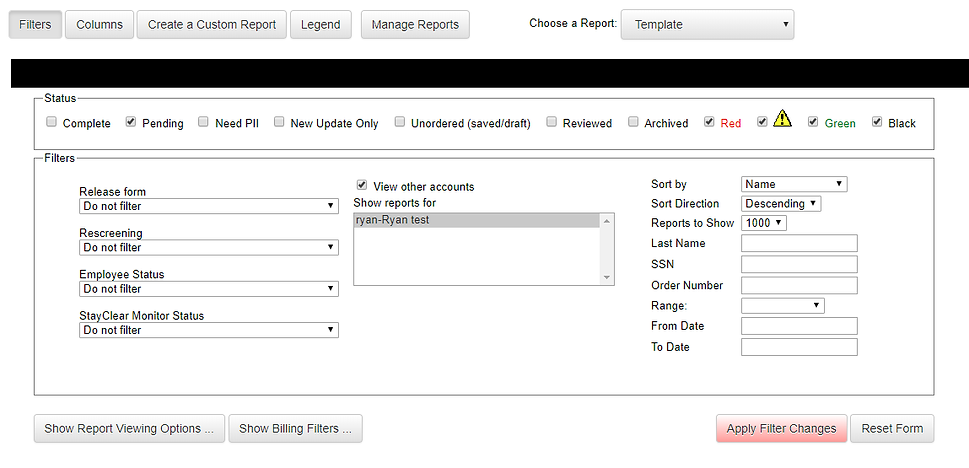Change the Sort Direction dropdown
Image resolution: width=969 pixels, height=468 pixels.
(x=781, y=203)
